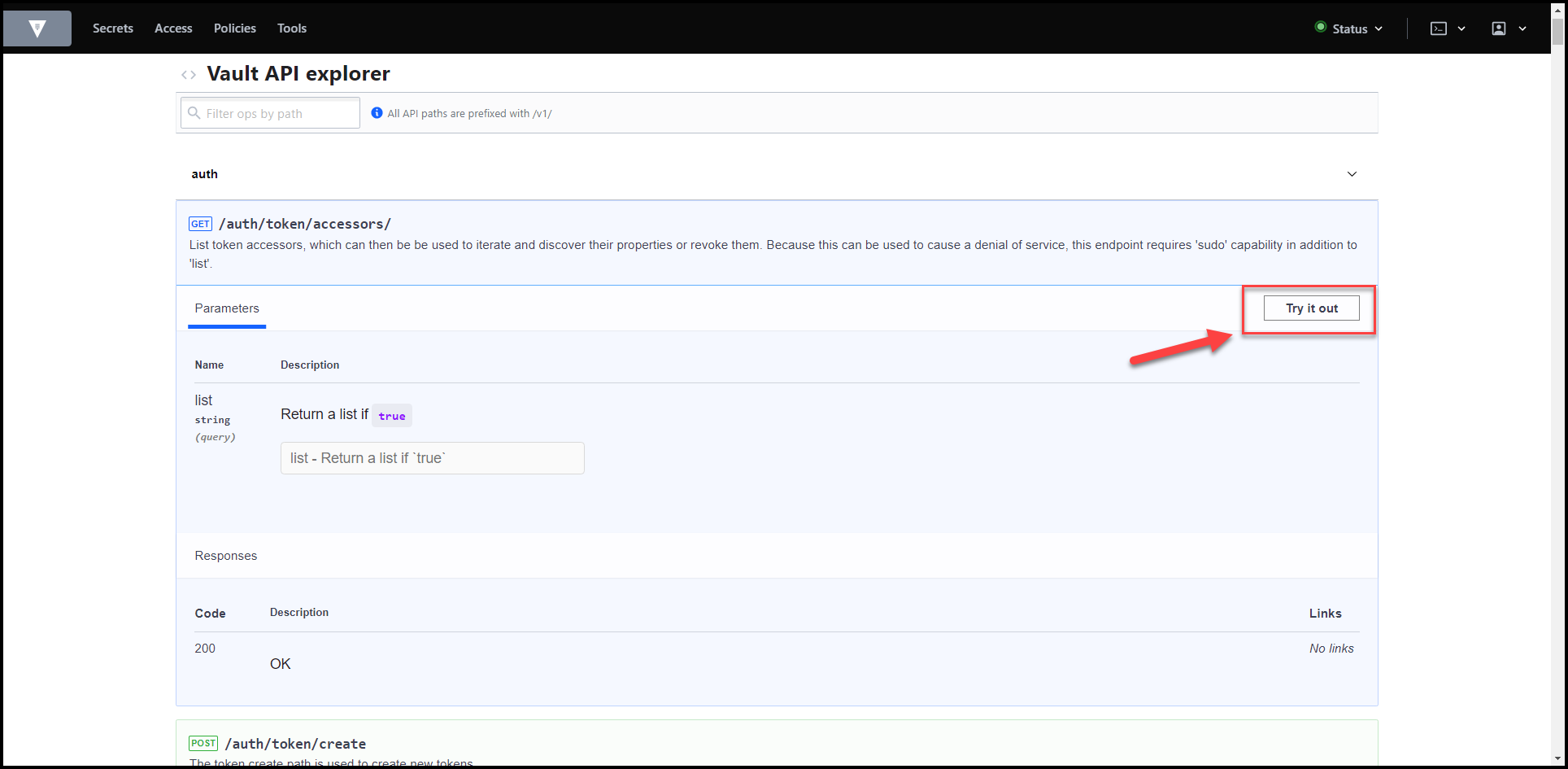Click the blue info icon about /v1/ prefix
The width and height of the screenshot is (1568, 769).
377,113
